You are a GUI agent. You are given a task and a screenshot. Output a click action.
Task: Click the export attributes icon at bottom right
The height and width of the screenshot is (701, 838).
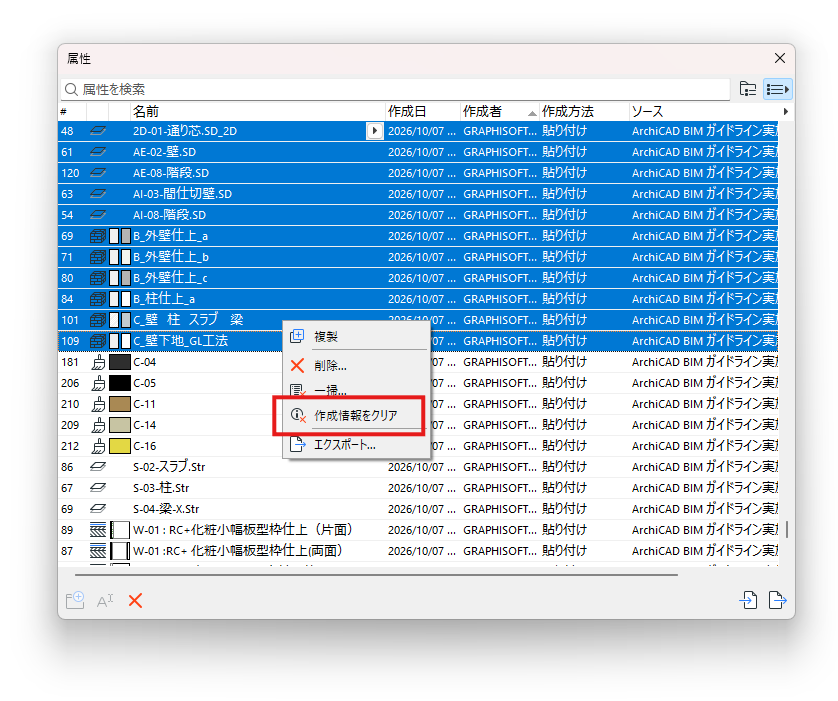[x=777, y=600]
